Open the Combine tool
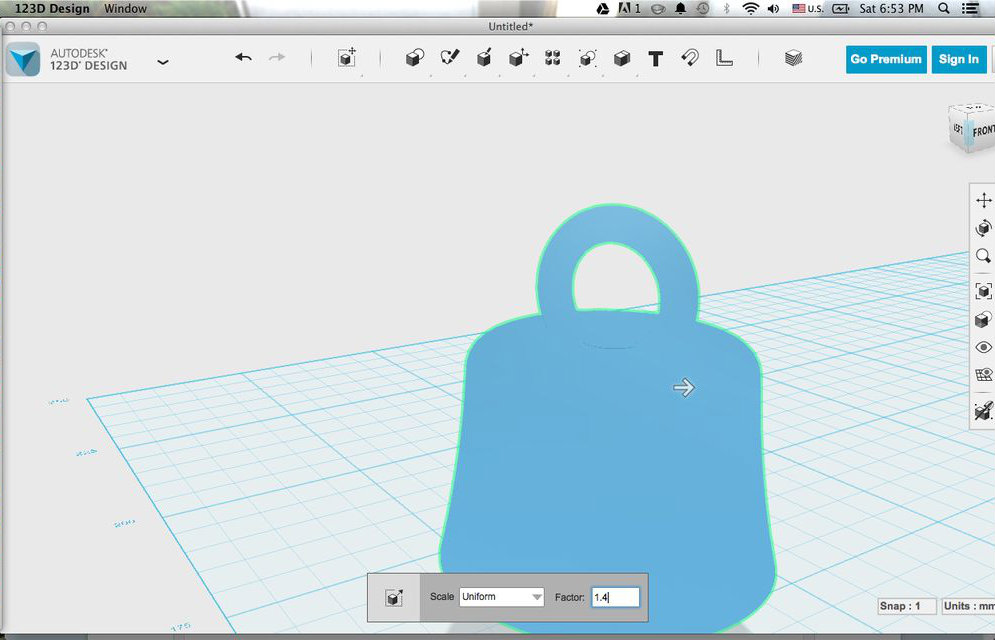The image size is (995, 640). 622,58
